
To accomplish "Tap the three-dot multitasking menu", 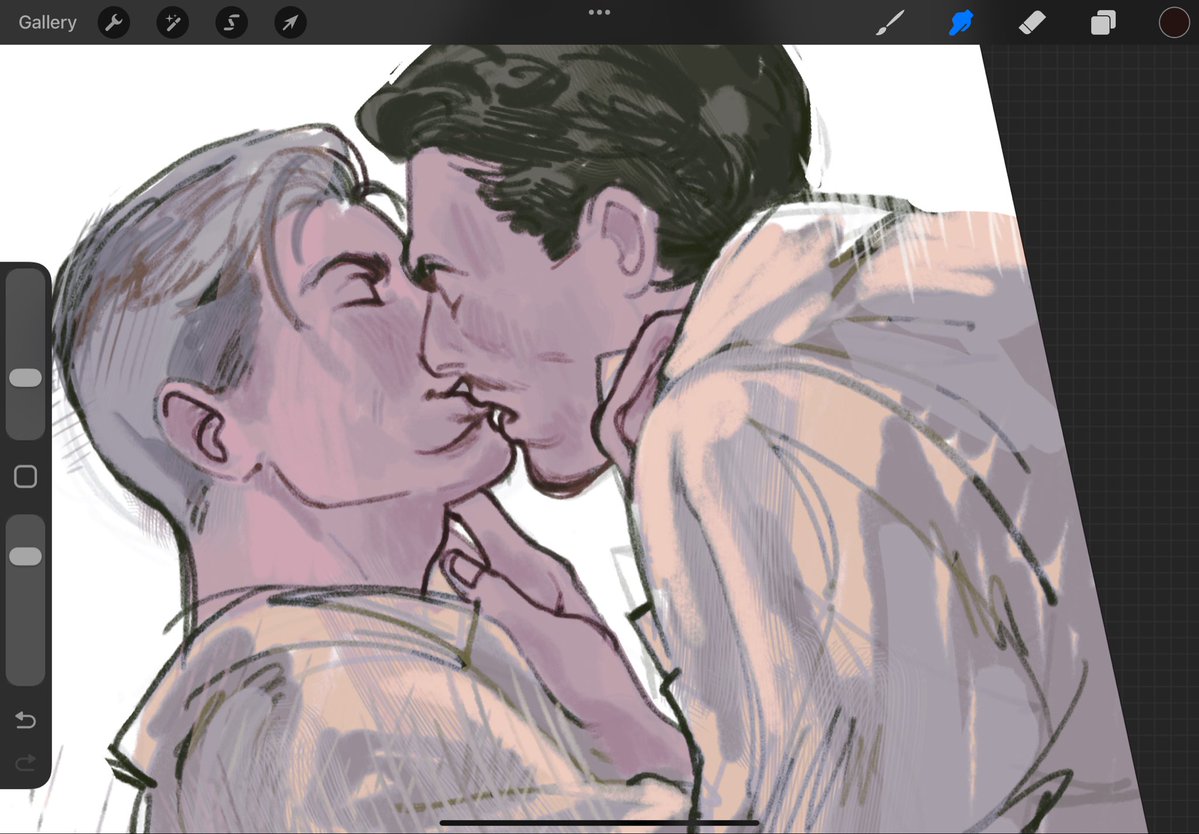I will (600, 12).
